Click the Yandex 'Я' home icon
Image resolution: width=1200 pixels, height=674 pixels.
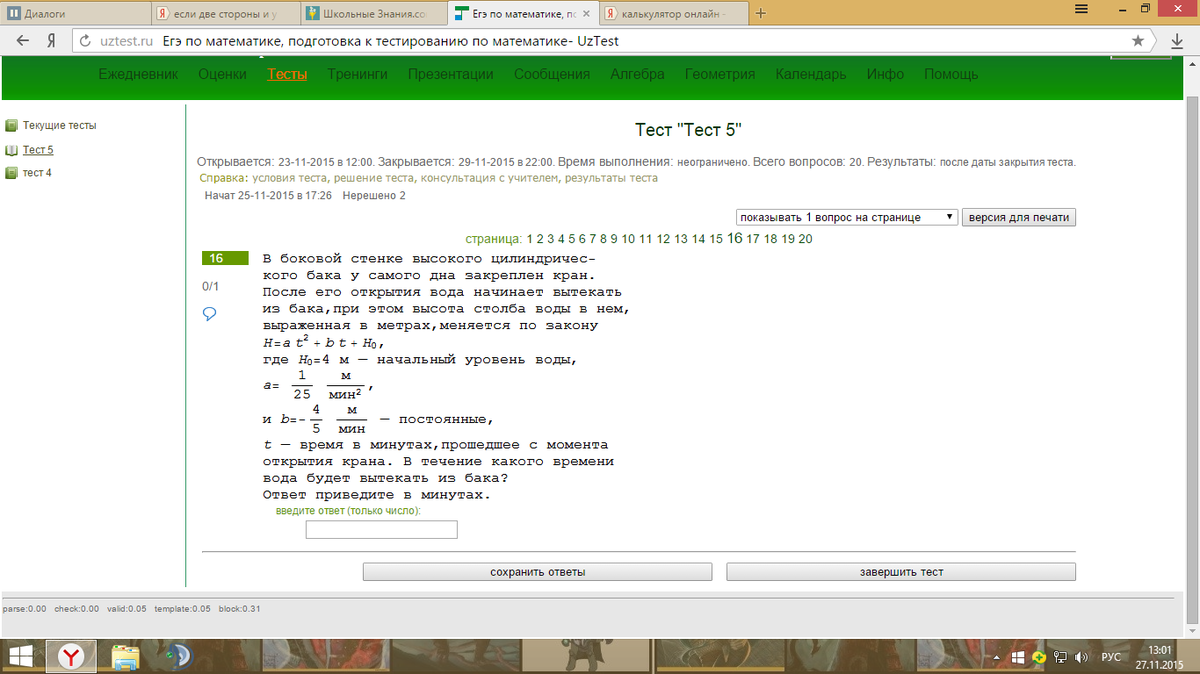(50, 41)
